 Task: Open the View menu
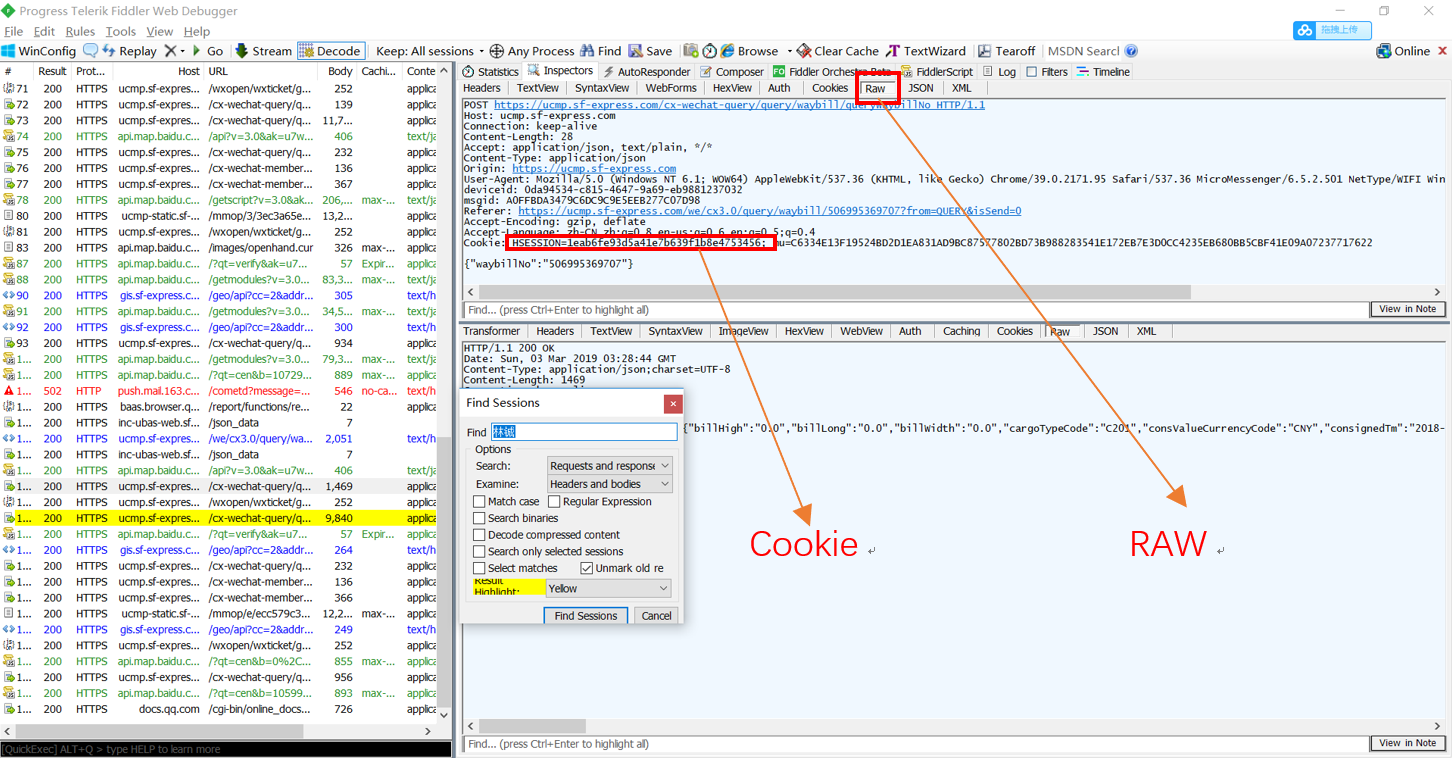coord(160,31)
